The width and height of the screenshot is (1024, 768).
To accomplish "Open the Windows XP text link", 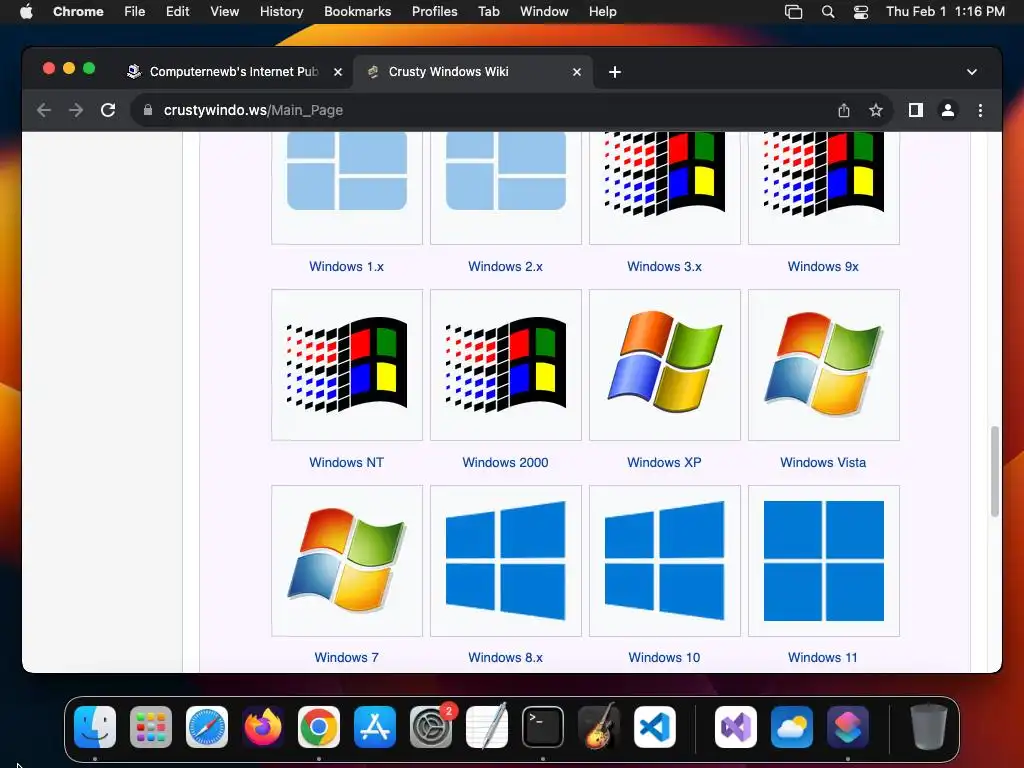I will click(664, 462).
